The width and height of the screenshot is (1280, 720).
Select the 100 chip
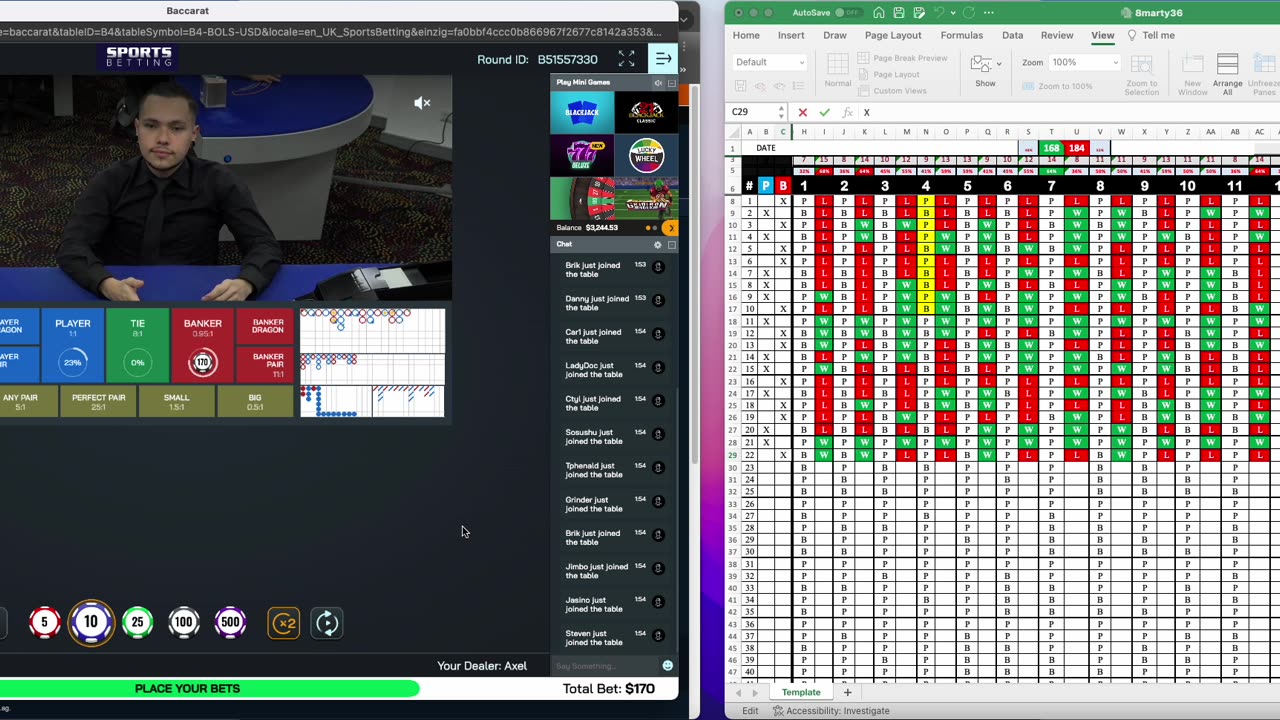[183, 623]
